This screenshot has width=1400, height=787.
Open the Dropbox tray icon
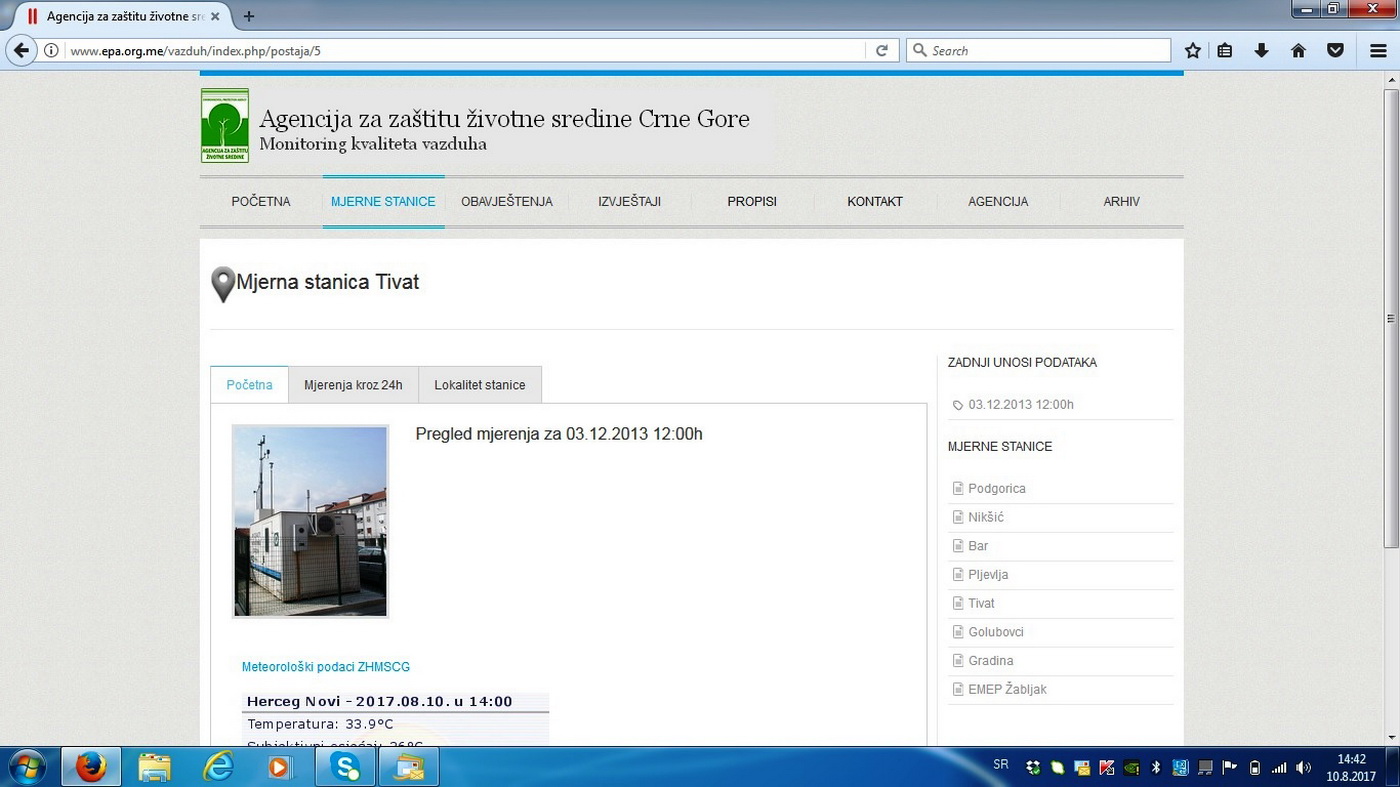pos(1033,768)
